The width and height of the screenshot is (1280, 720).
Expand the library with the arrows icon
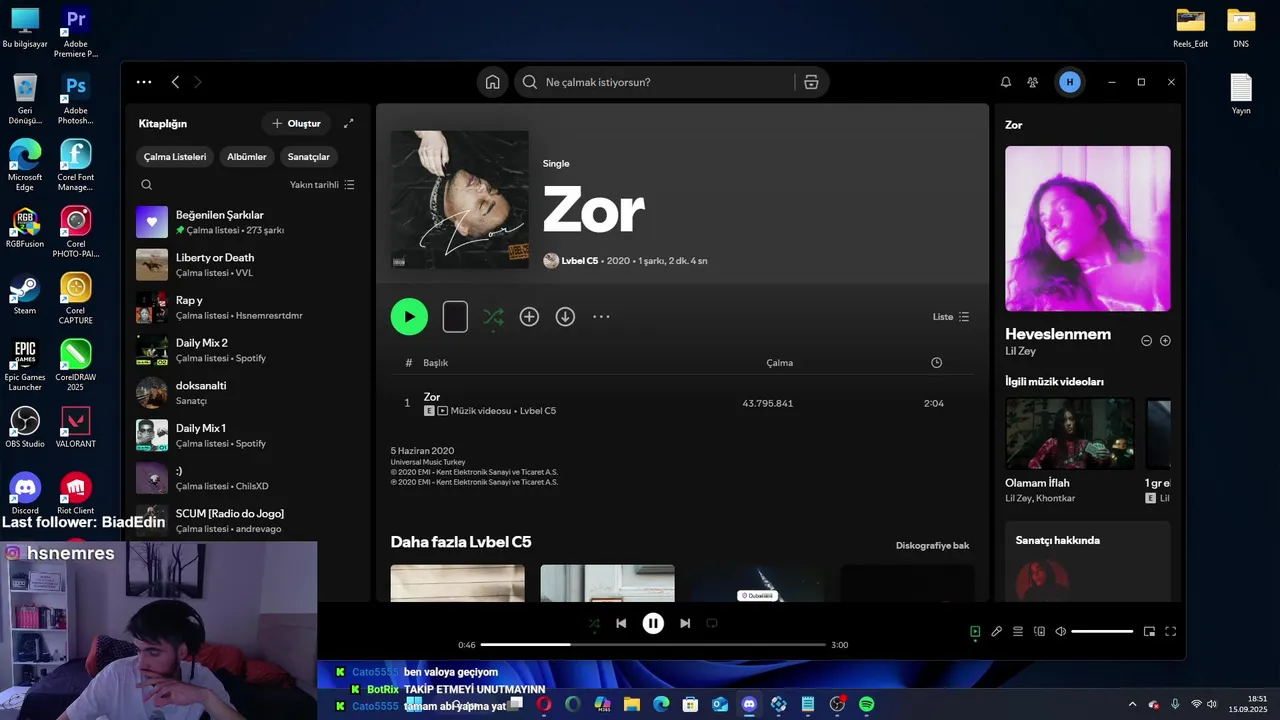(348, 123)
